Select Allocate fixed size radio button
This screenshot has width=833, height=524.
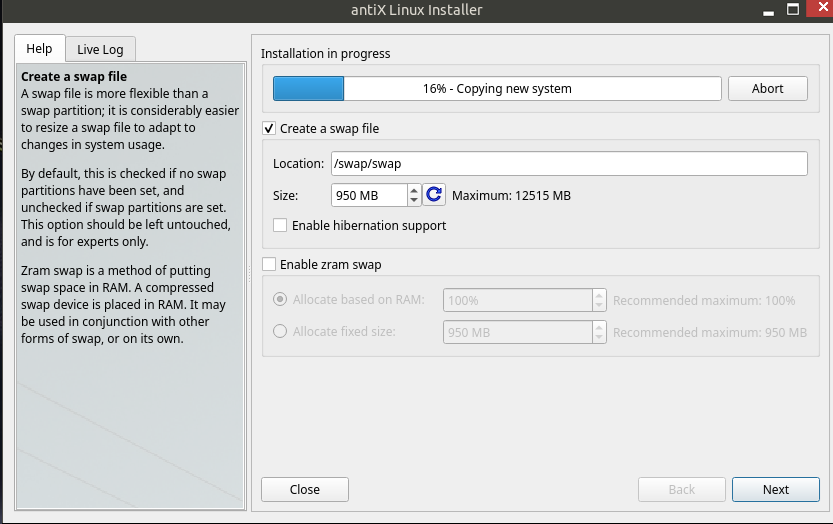280,332
